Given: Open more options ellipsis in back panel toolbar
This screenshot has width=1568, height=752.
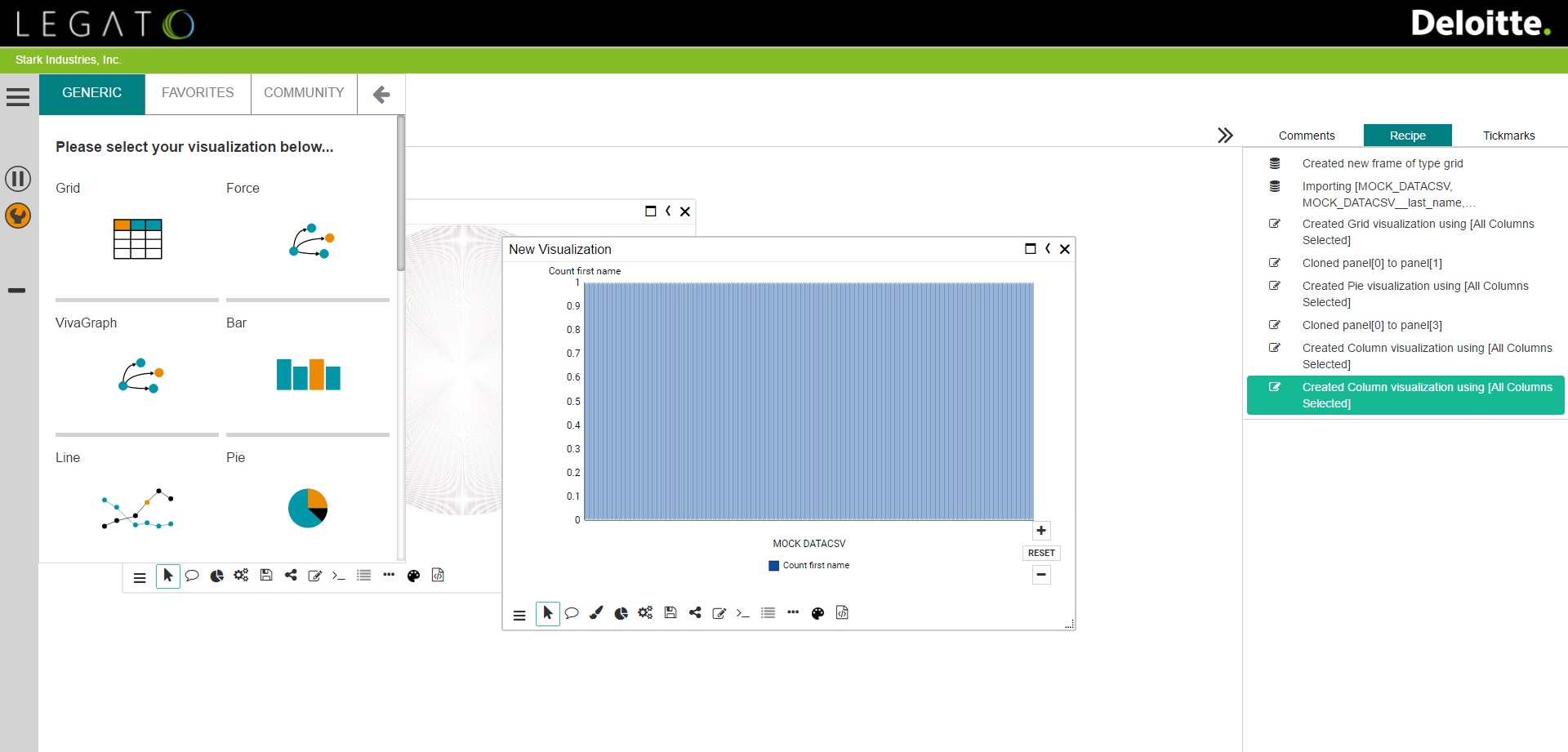Looking at the screenshot, I should click(x=389, y=575).
